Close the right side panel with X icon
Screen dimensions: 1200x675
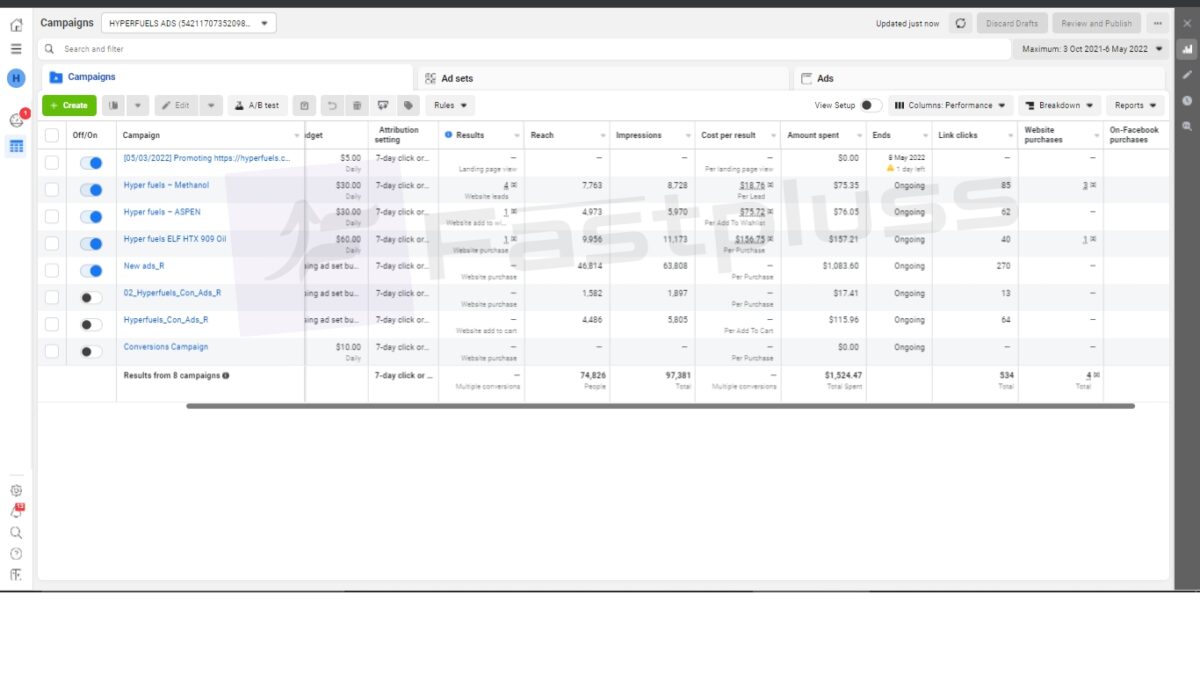coord(1187,22)
